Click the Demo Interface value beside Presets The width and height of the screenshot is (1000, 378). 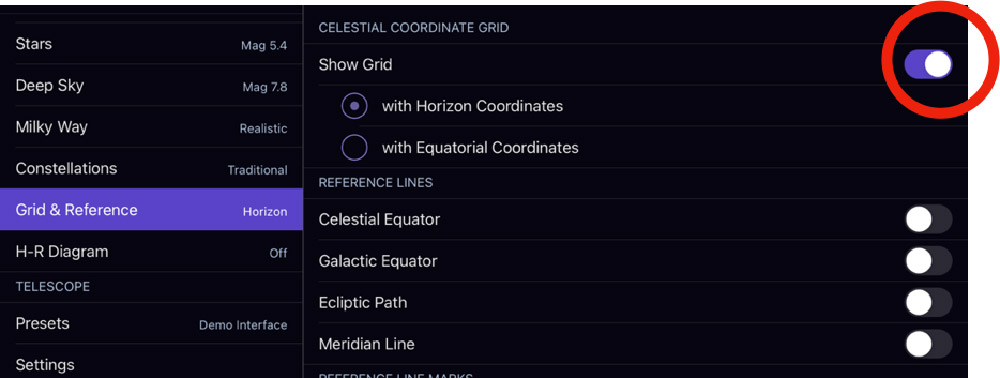[x=243, y=325]
